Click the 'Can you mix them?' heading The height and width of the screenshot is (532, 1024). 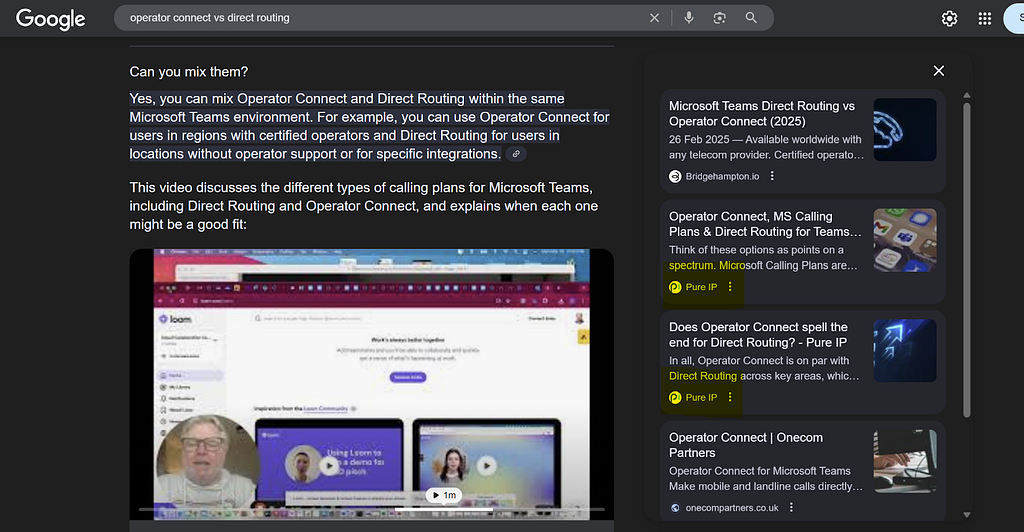point(189,72)
